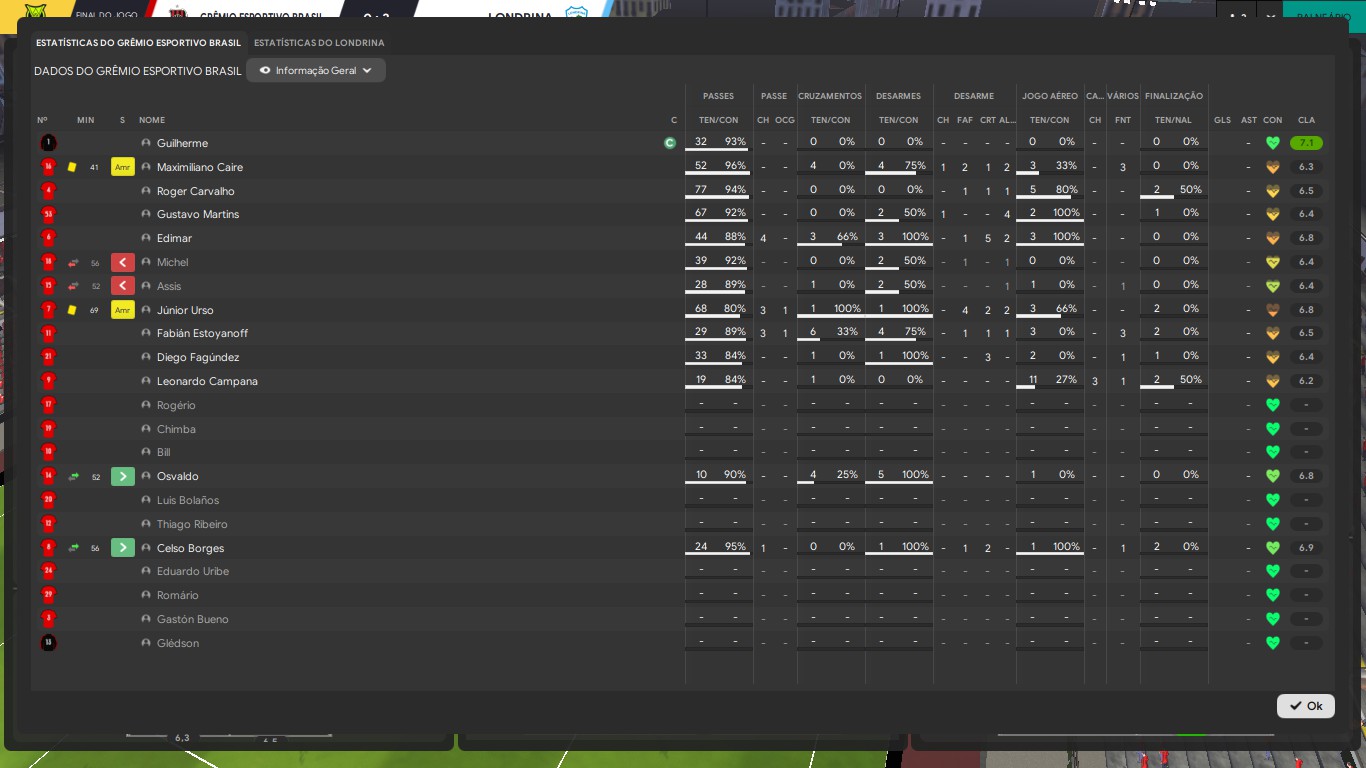Click Júnior Urso's condition heart icon
This screenshot has width=1366, height=768.
(1273, 310)
